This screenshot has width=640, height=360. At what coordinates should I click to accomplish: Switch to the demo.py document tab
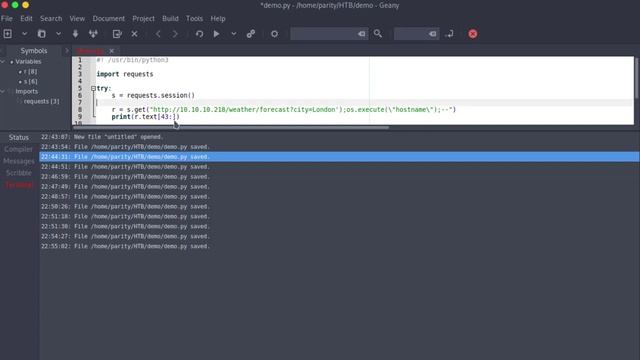coord(90,51)
